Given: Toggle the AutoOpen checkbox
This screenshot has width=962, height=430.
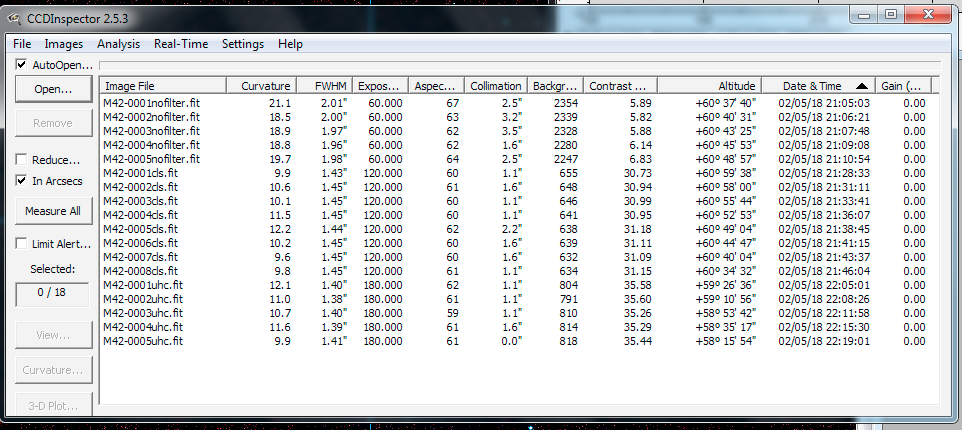Looking at the screenshot, I should (x=22, y=64).
